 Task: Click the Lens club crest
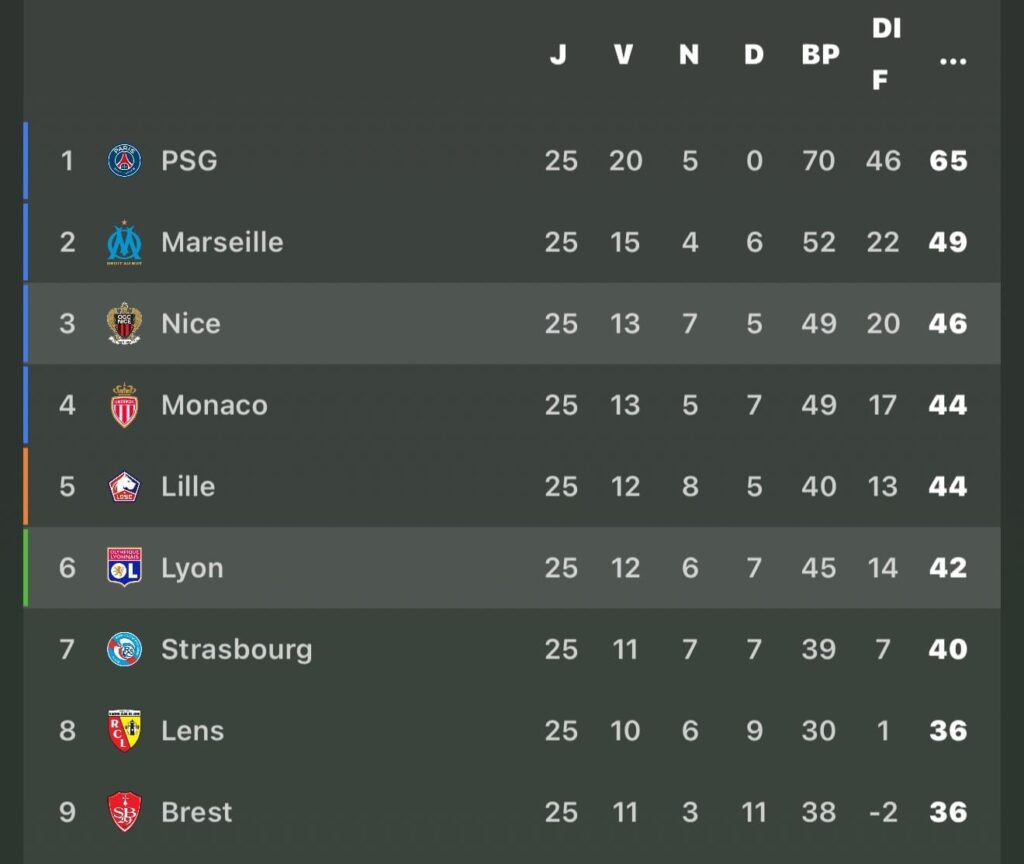124,730
